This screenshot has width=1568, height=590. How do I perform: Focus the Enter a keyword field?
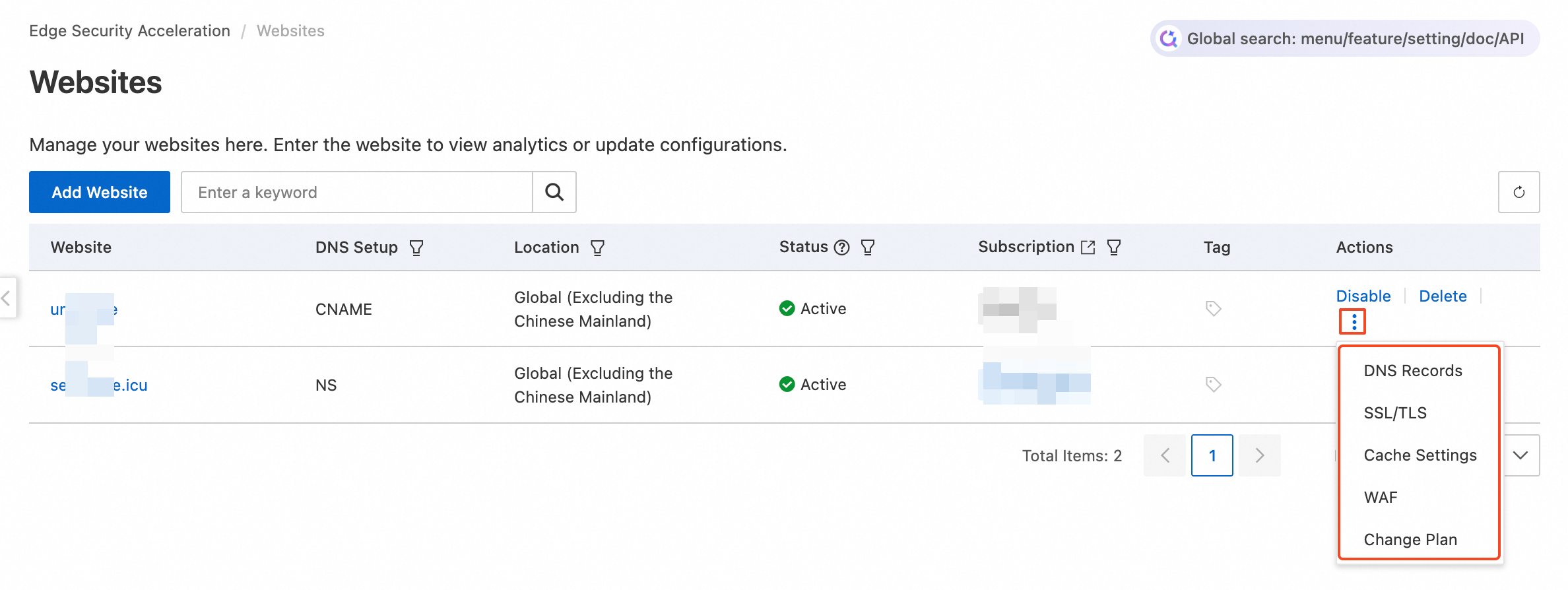click(356, 192)
